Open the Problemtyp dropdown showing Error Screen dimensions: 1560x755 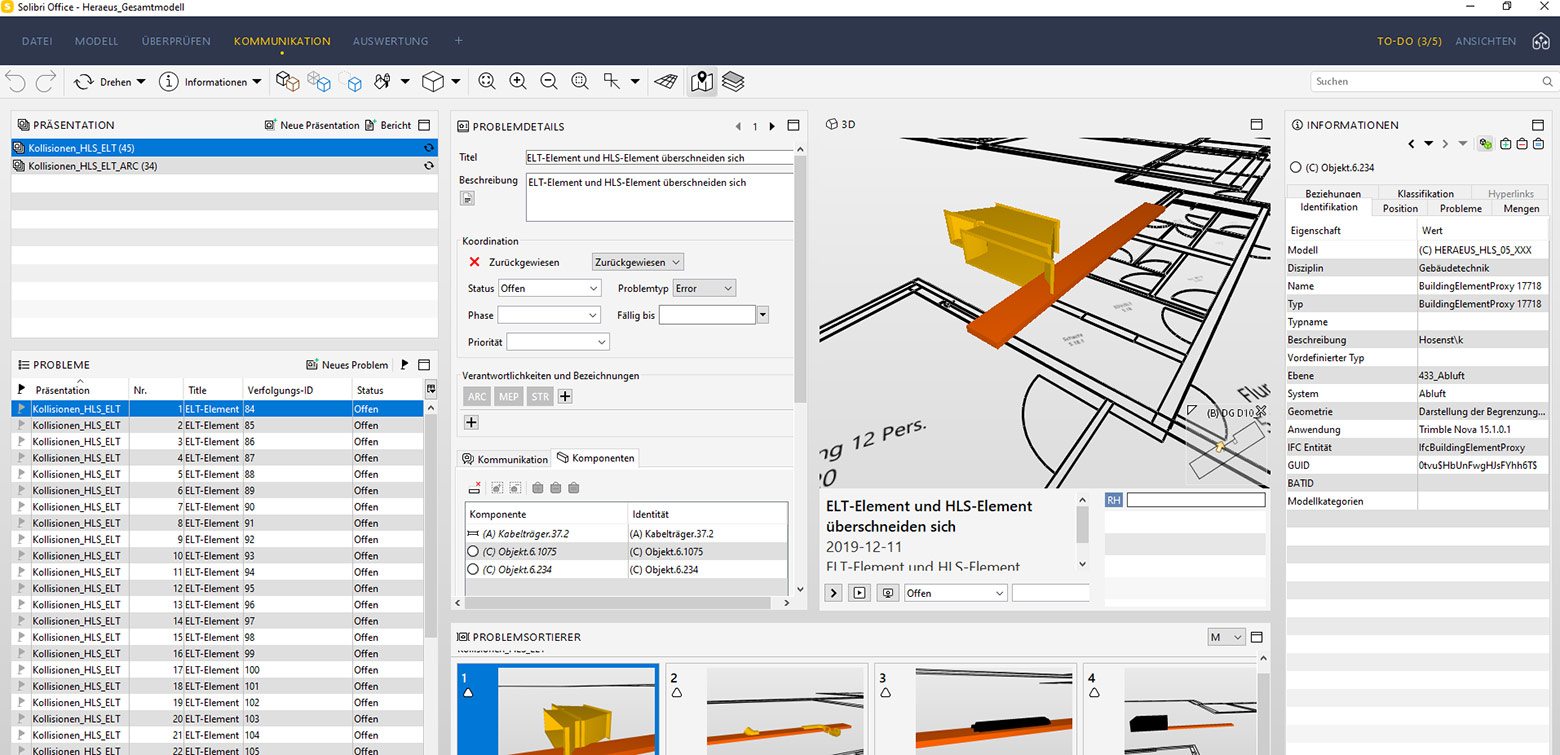[704, 288]
